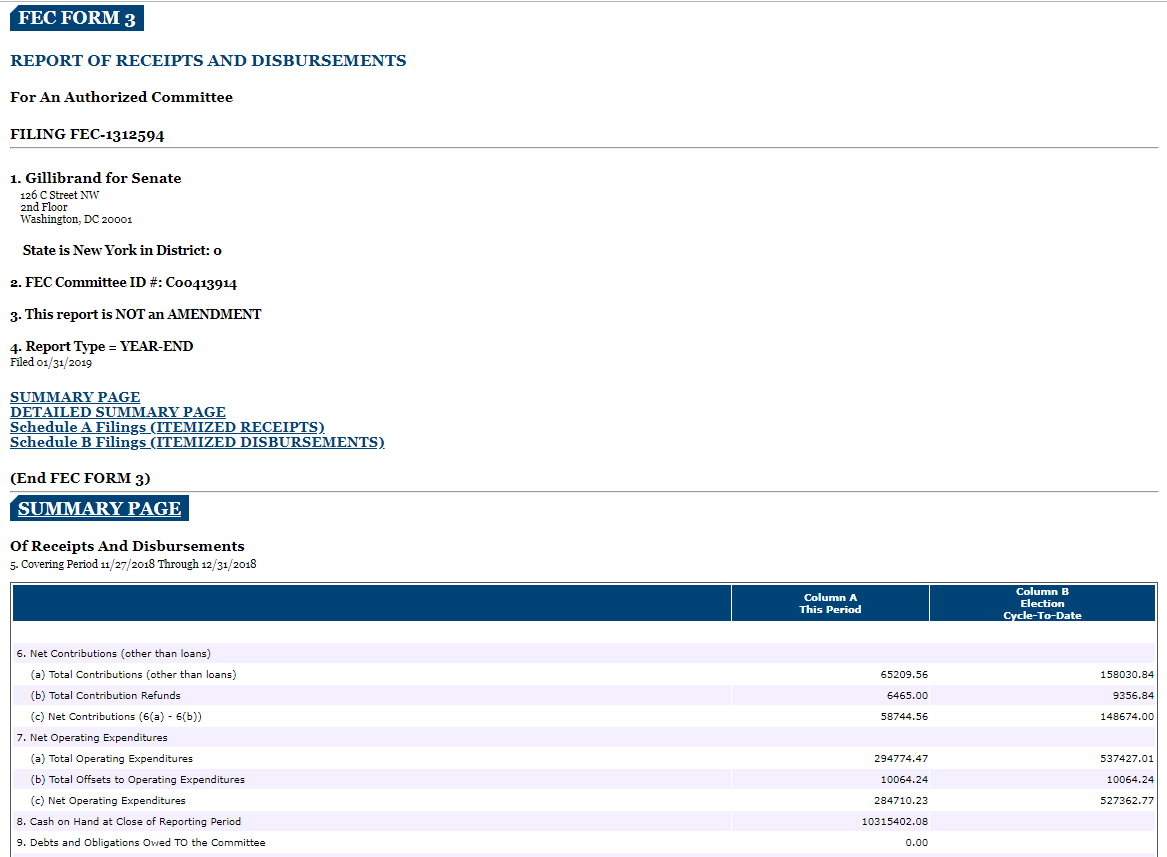Click the 2nd Floor address line
This screenshot has width=1167, height=857.
tap(44, 207)
